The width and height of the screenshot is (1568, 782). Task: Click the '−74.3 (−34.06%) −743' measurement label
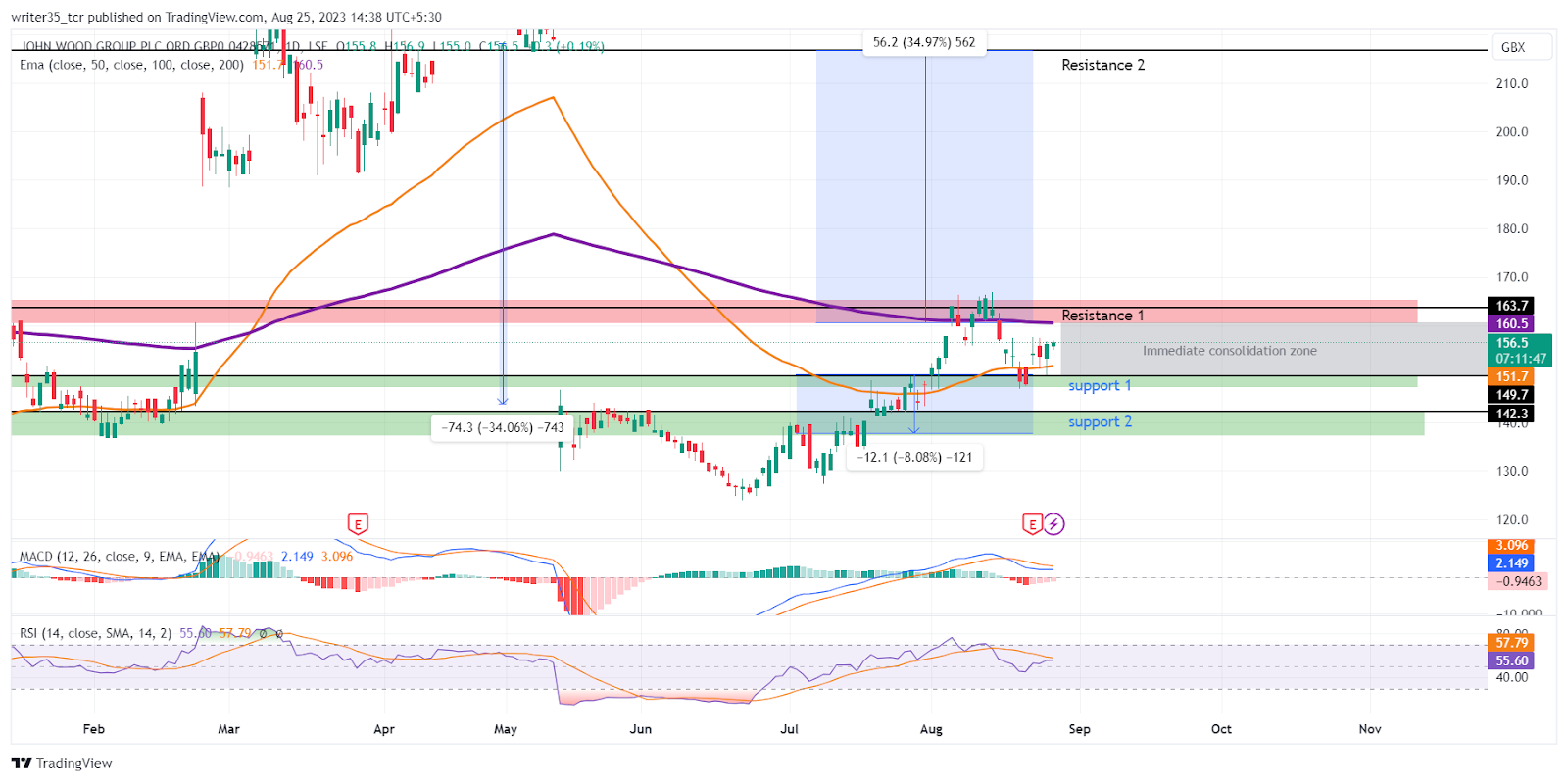502,427
